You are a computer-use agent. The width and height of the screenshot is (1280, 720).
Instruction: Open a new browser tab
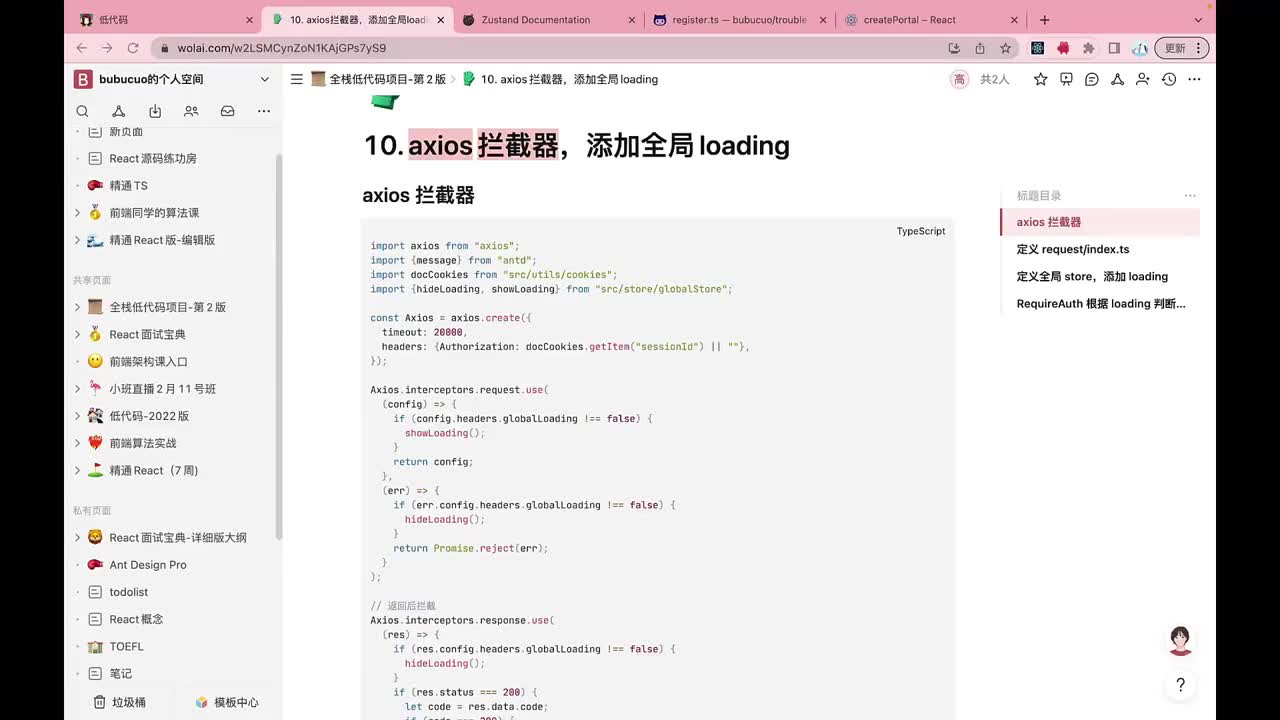[1044, 20]
